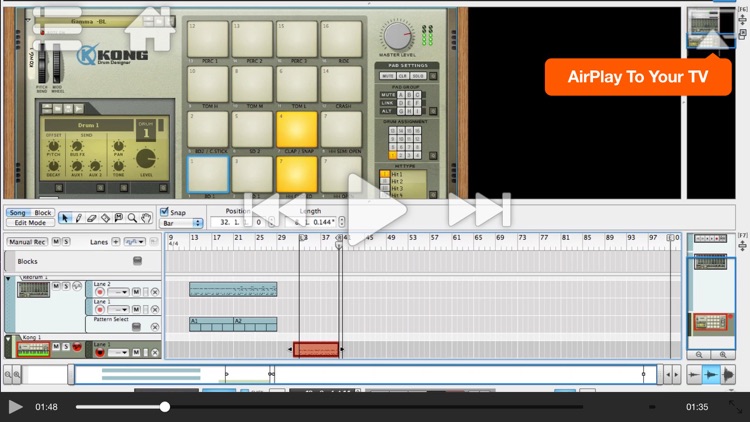Mute the Redrum 1 track
This screenshot has width=750, height=422.
pyautogui.click(x=56, y=286)
